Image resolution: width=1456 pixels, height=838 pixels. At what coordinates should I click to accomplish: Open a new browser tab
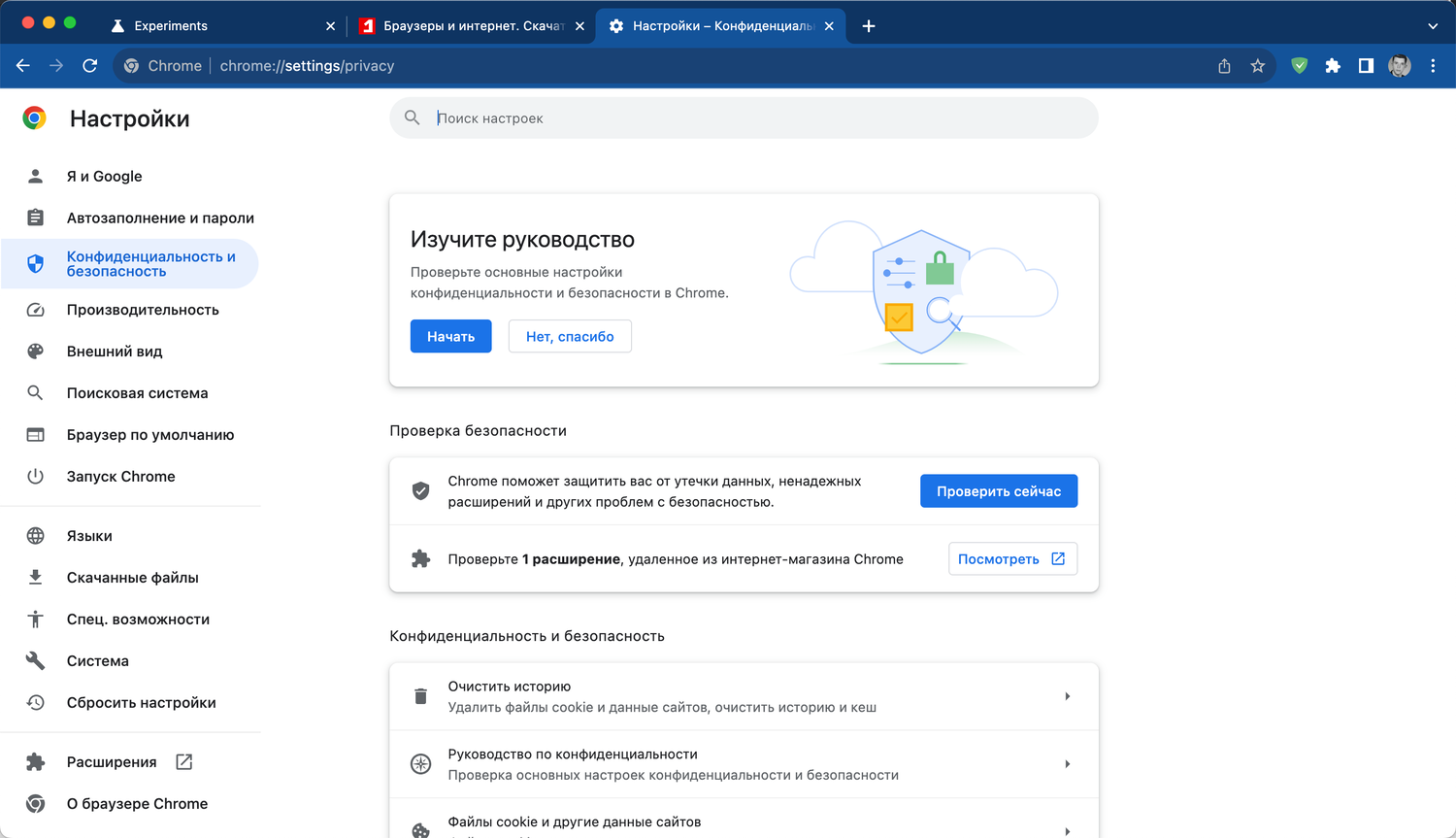pos(869,26)
